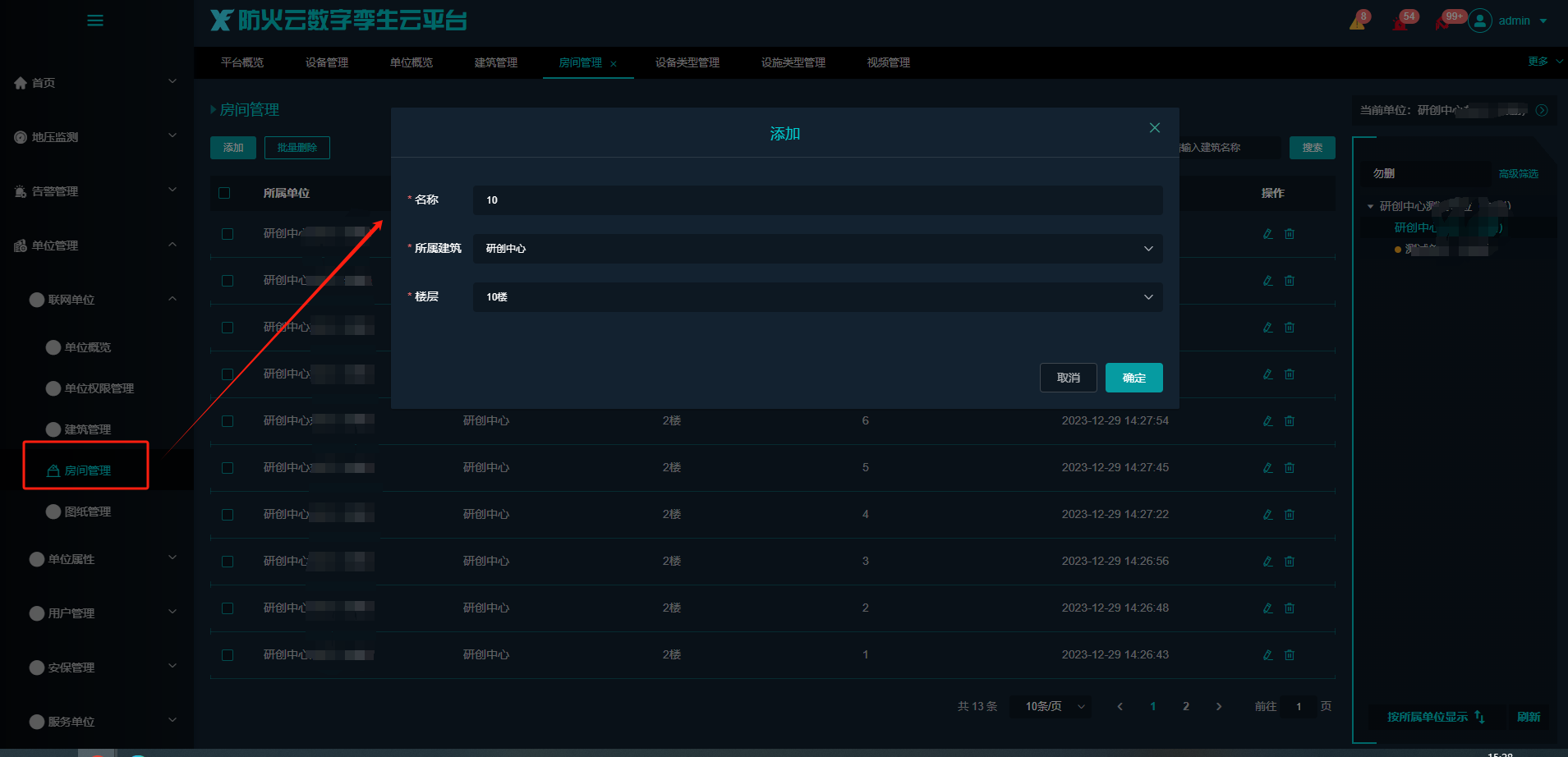This screenshot has height=757, width=1568.
Task: Open the yellow alert bell with badge 8
Action: click(x=1357, y=21)
